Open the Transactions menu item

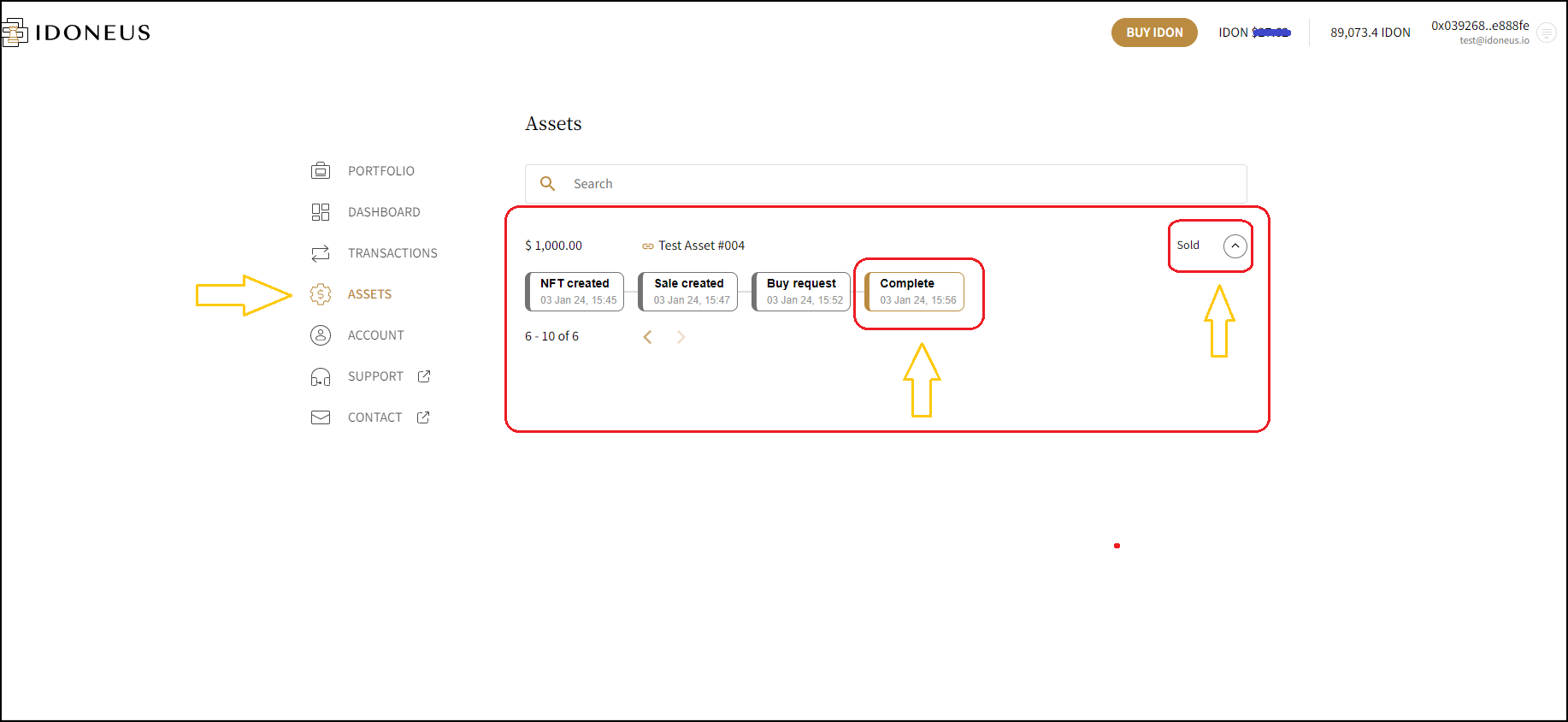392,253
